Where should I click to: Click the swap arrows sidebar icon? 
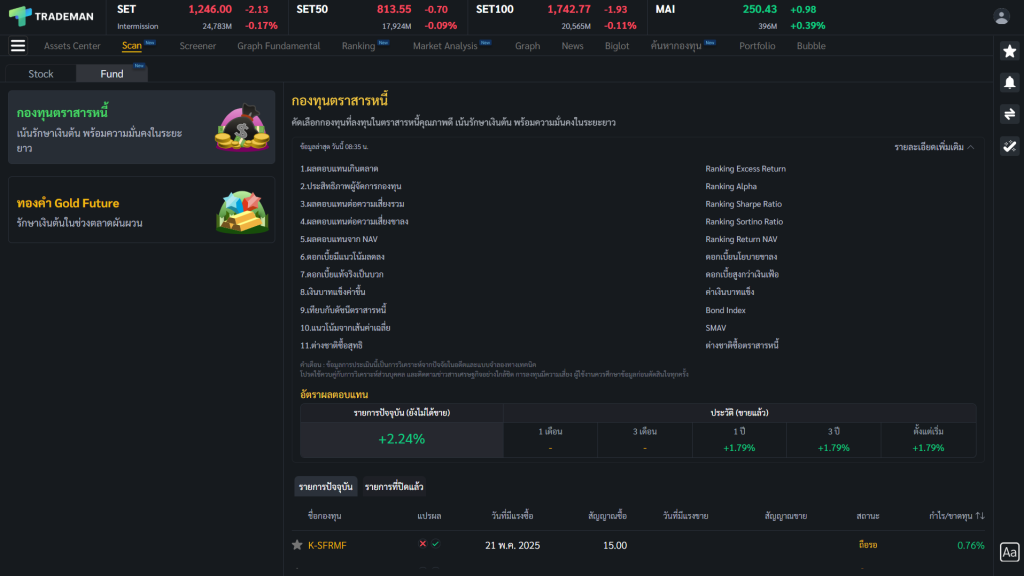tap(1010, 114)
